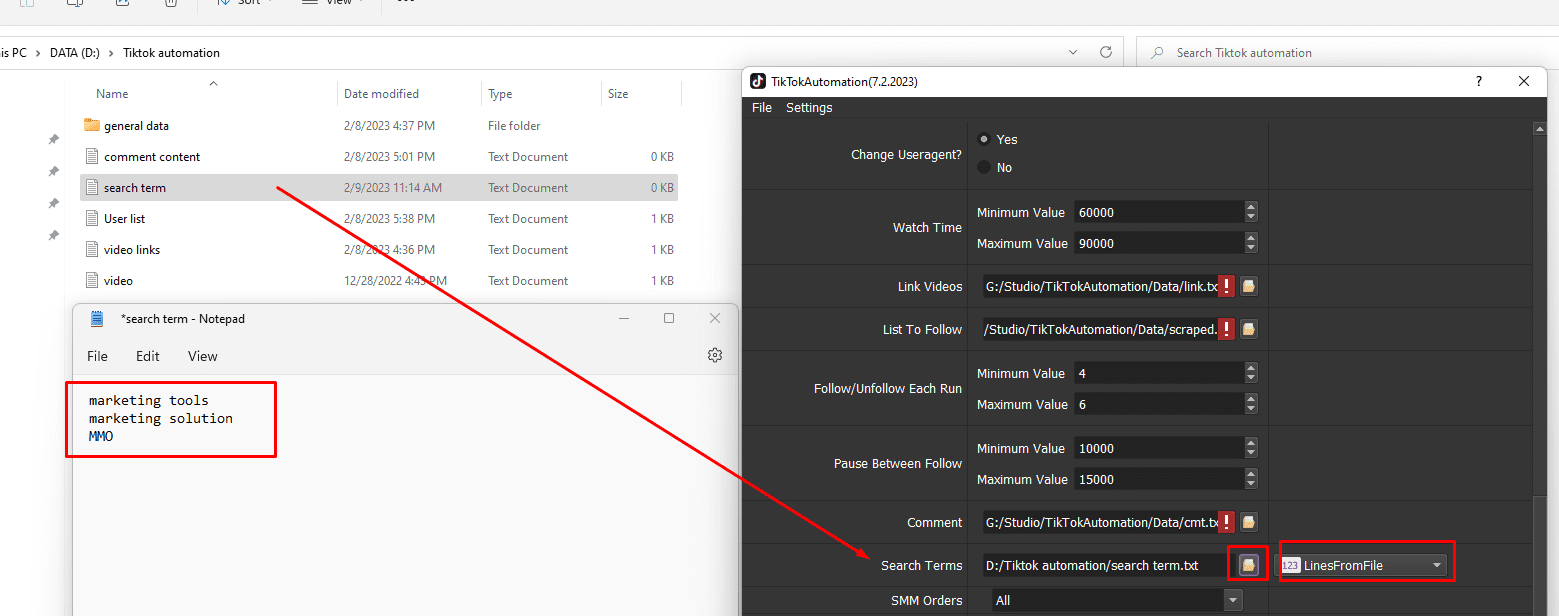Click the browse folder icon for Comment
1559x616 pixels.
(x=1248, y=523)
